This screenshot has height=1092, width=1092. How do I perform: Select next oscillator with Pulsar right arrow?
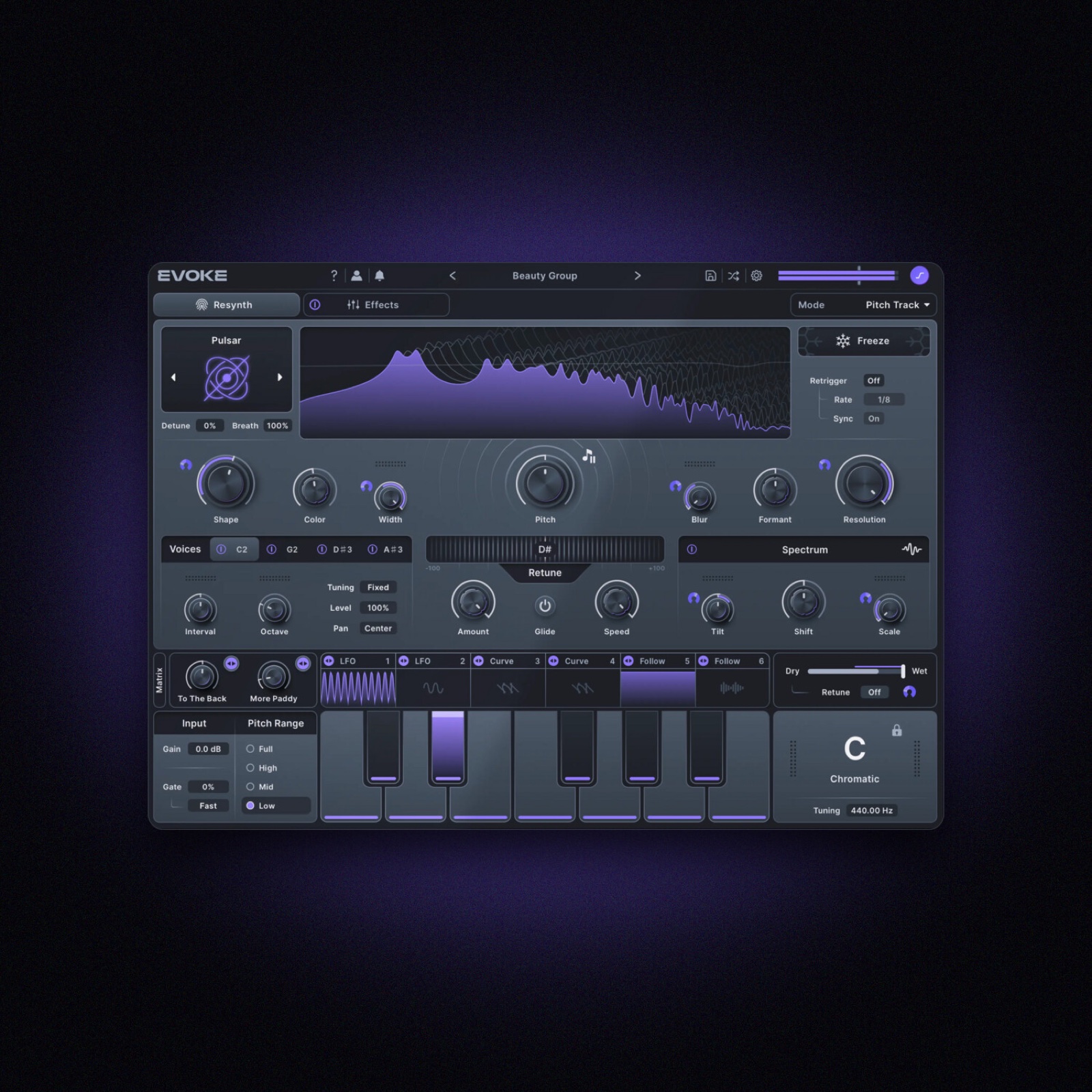(280, 377)
